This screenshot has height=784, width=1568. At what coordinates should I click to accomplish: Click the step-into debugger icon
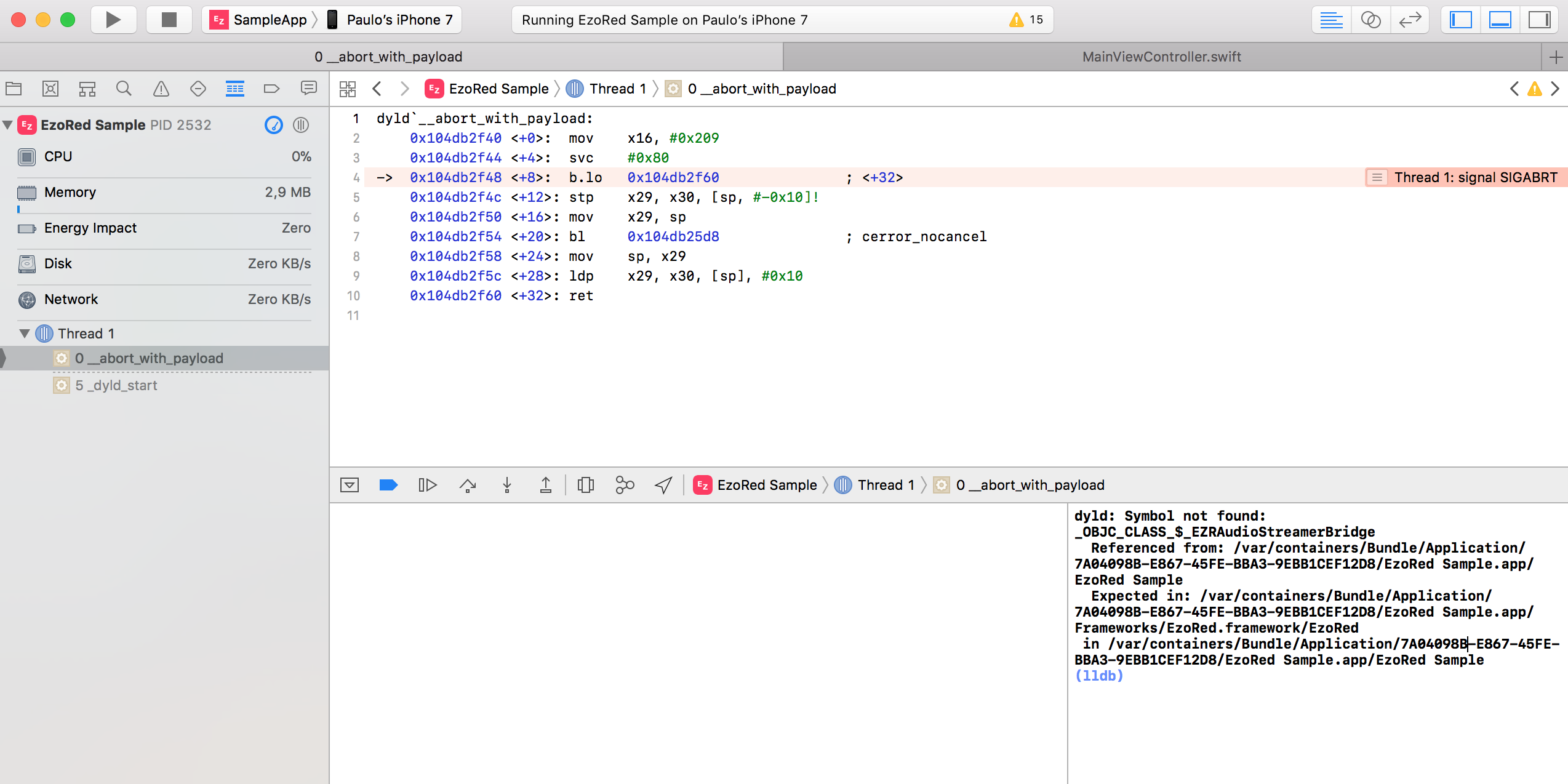[x=508, y=485]
